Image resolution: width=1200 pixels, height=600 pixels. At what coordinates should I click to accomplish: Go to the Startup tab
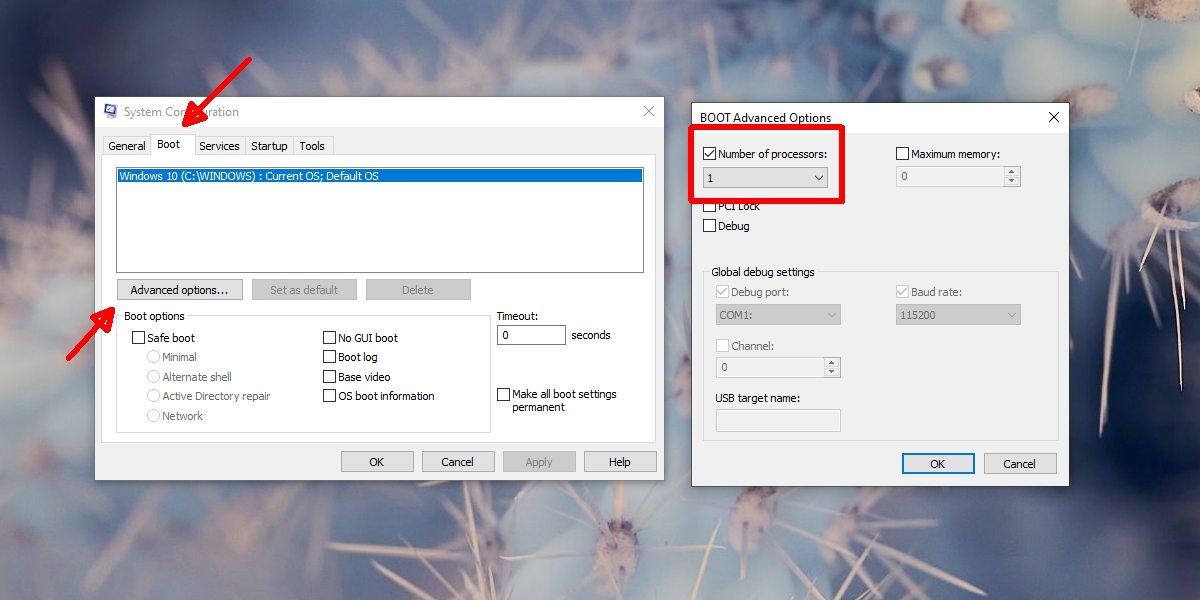(x=269, y=146)
